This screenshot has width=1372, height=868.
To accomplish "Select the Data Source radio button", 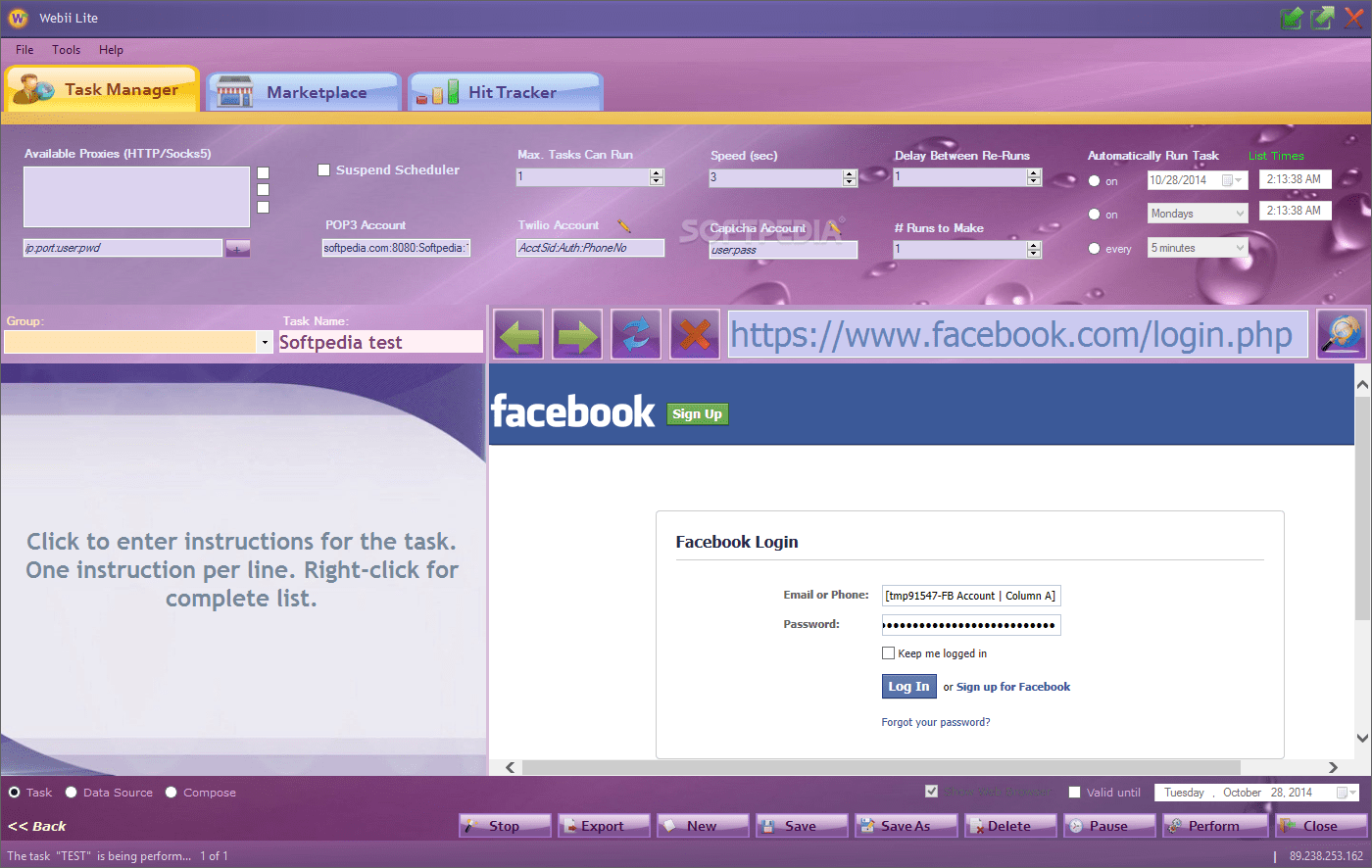I will [x=71, y=792].
